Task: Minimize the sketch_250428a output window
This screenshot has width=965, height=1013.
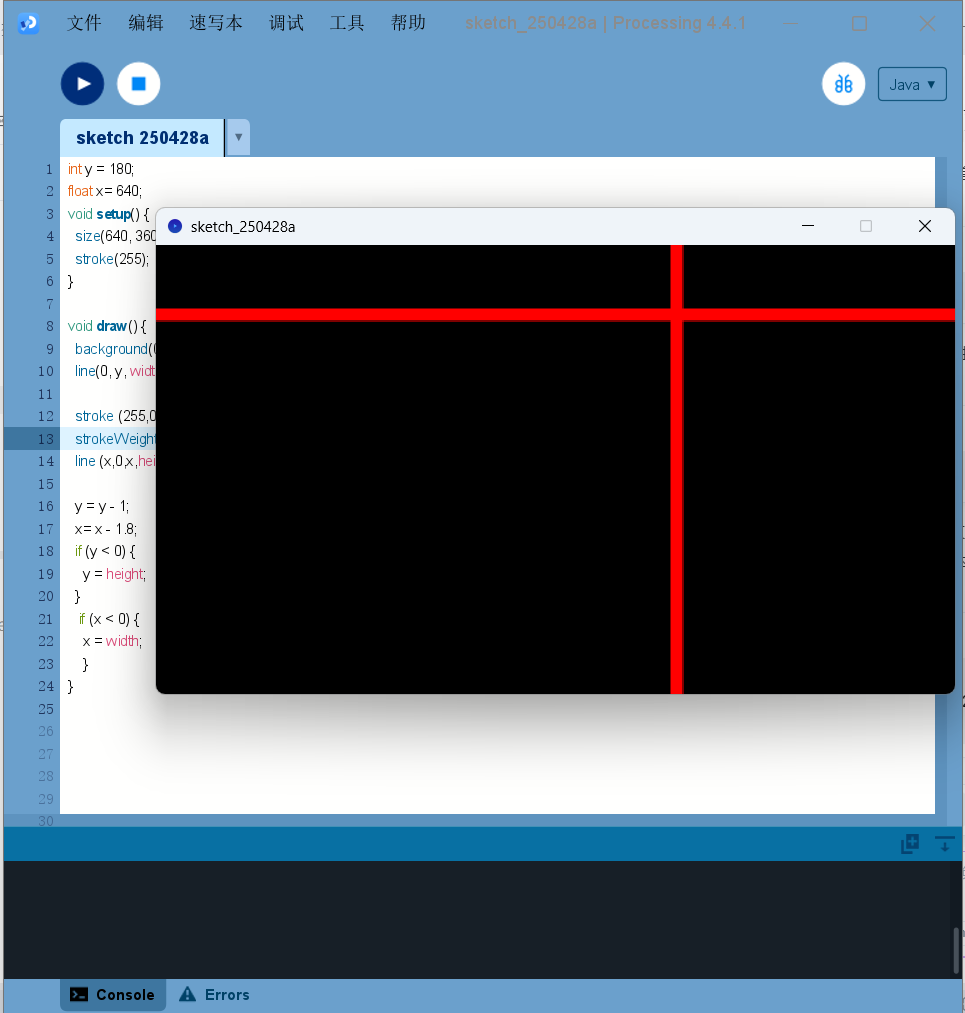Action: [x=807, y=226]
